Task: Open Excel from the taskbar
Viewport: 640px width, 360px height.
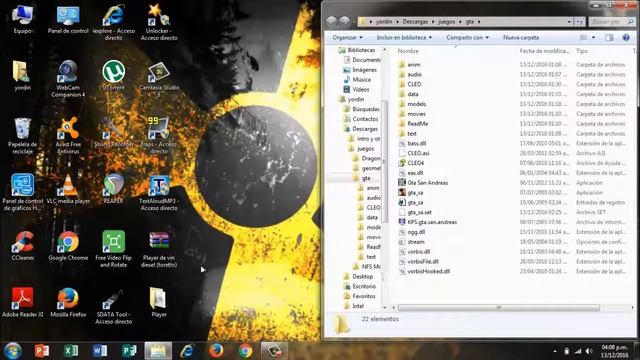Action: pos(71,351)
